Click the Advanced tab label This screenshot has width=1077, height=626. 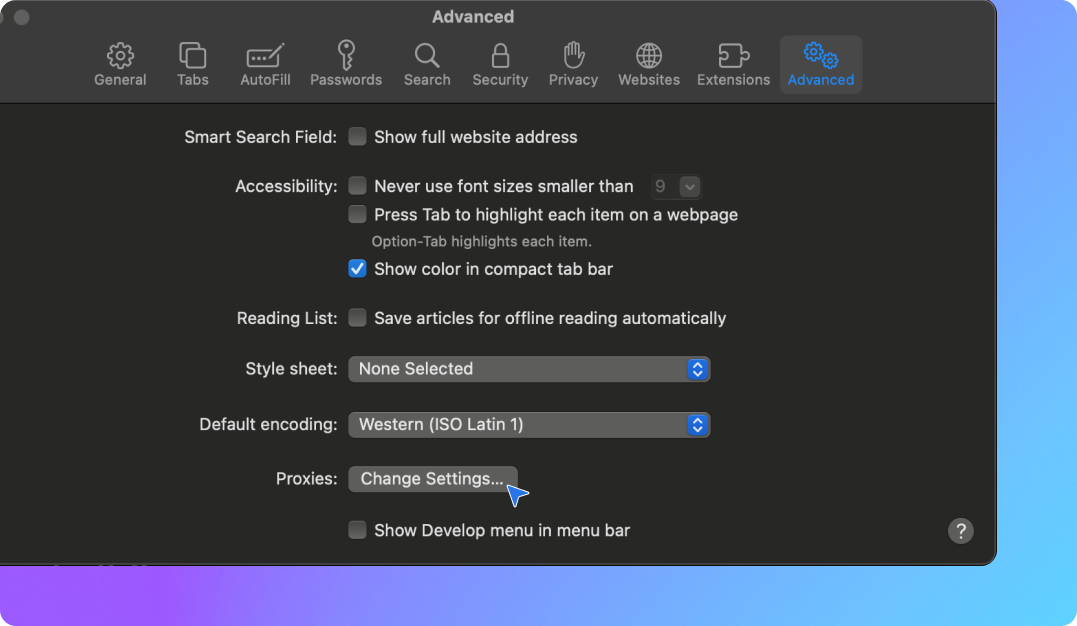click(x=821, y=80)
